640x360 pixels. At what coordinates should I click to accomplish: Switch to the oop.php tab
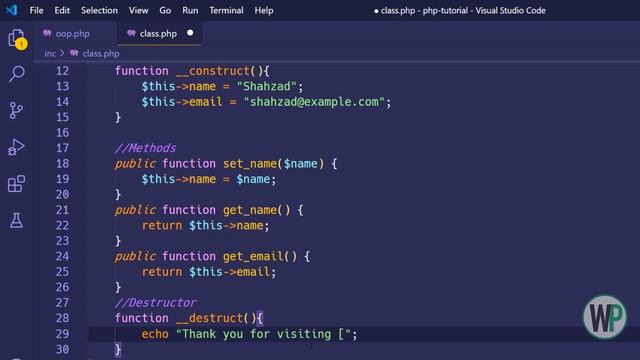tap(75, 33)
